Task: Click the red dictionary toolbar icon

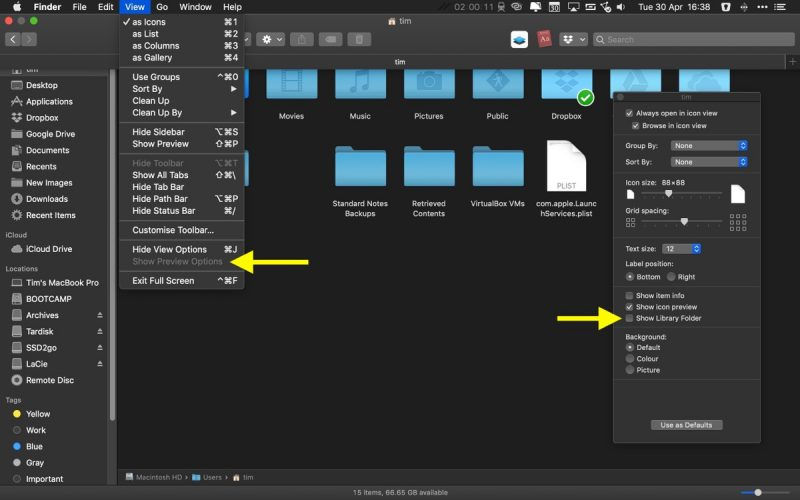Action: pos(544,39)
